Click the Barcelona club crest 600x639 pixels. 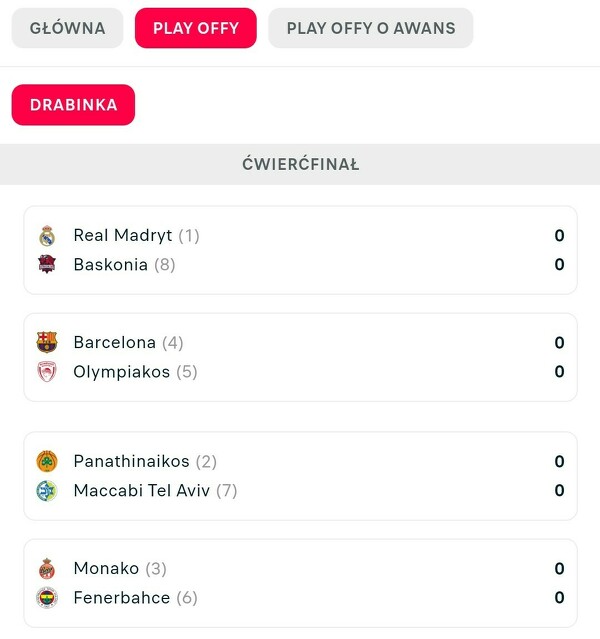coord(47,343)
